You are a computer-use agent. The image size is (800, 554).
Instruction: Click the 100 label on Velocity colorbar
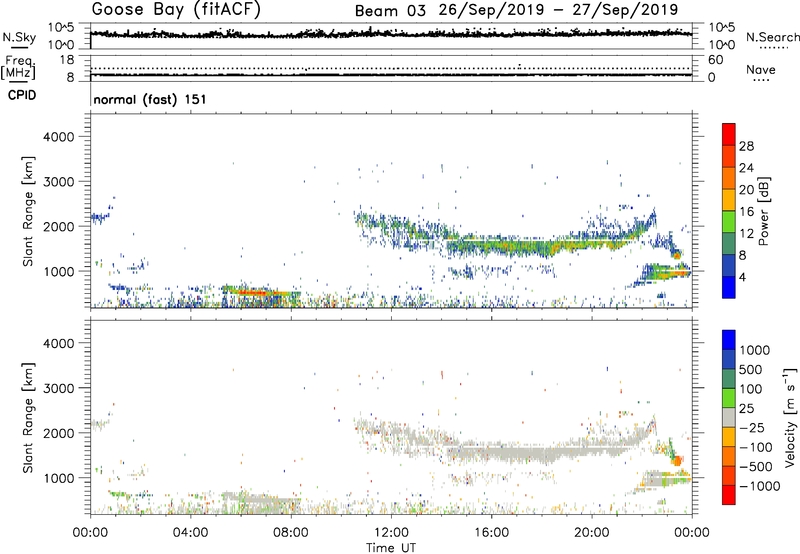pyautogui.click(x=751, y=389)
